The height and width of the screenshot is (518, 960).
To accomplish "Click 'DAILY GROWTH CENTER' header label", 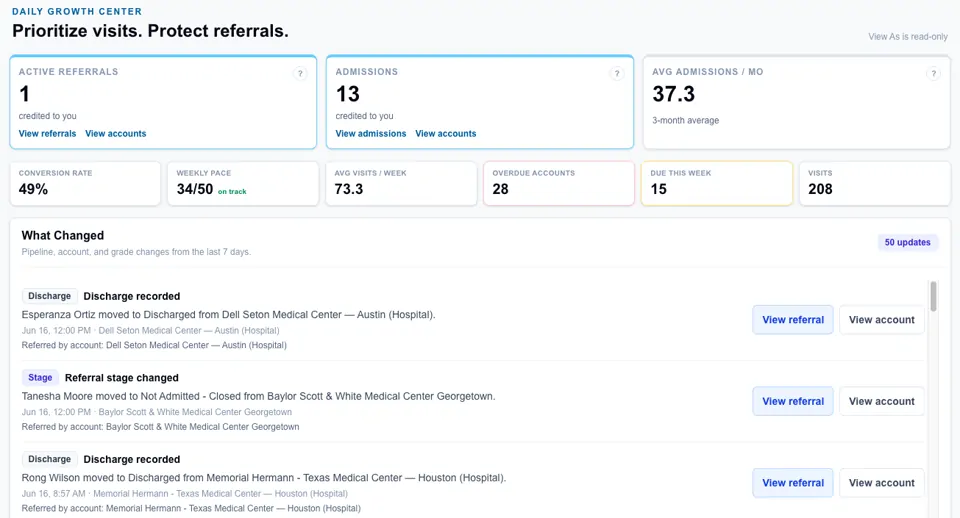I will coord(77,12).
